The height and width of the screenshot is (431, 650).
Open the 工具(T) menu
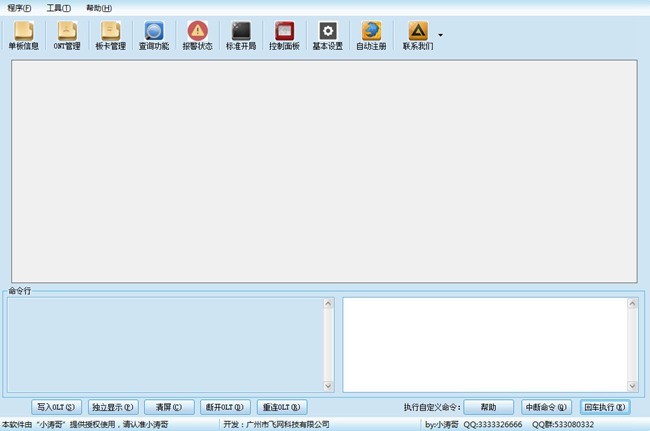click(x=58, y=8)
